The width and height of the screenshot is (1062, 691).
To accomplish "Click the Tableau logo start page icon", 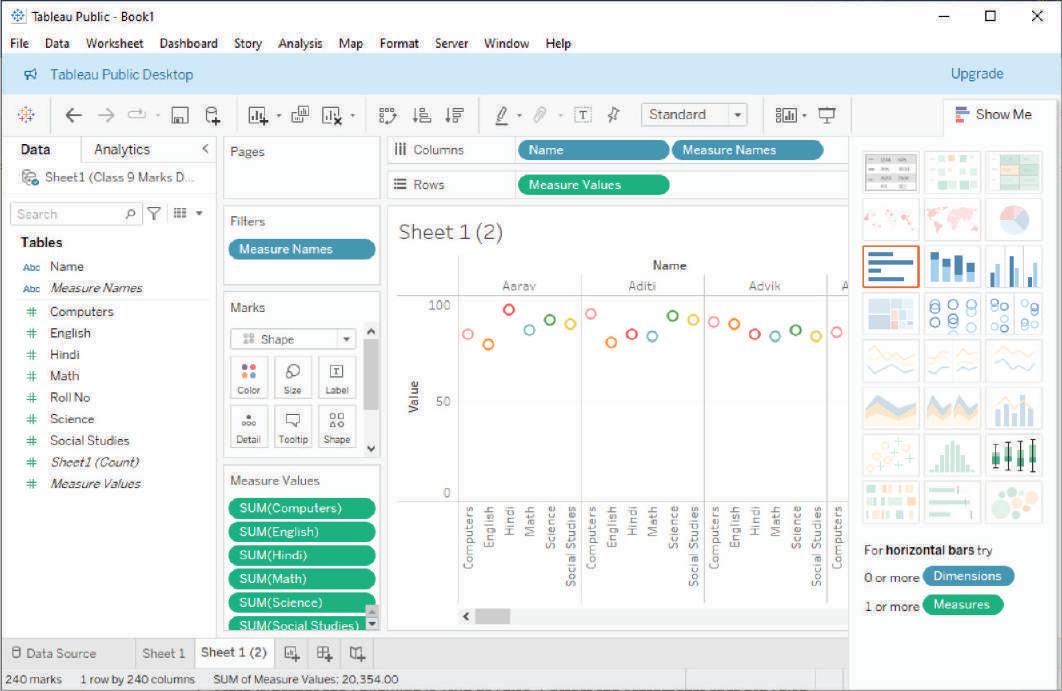I will (x=26, y=114).
